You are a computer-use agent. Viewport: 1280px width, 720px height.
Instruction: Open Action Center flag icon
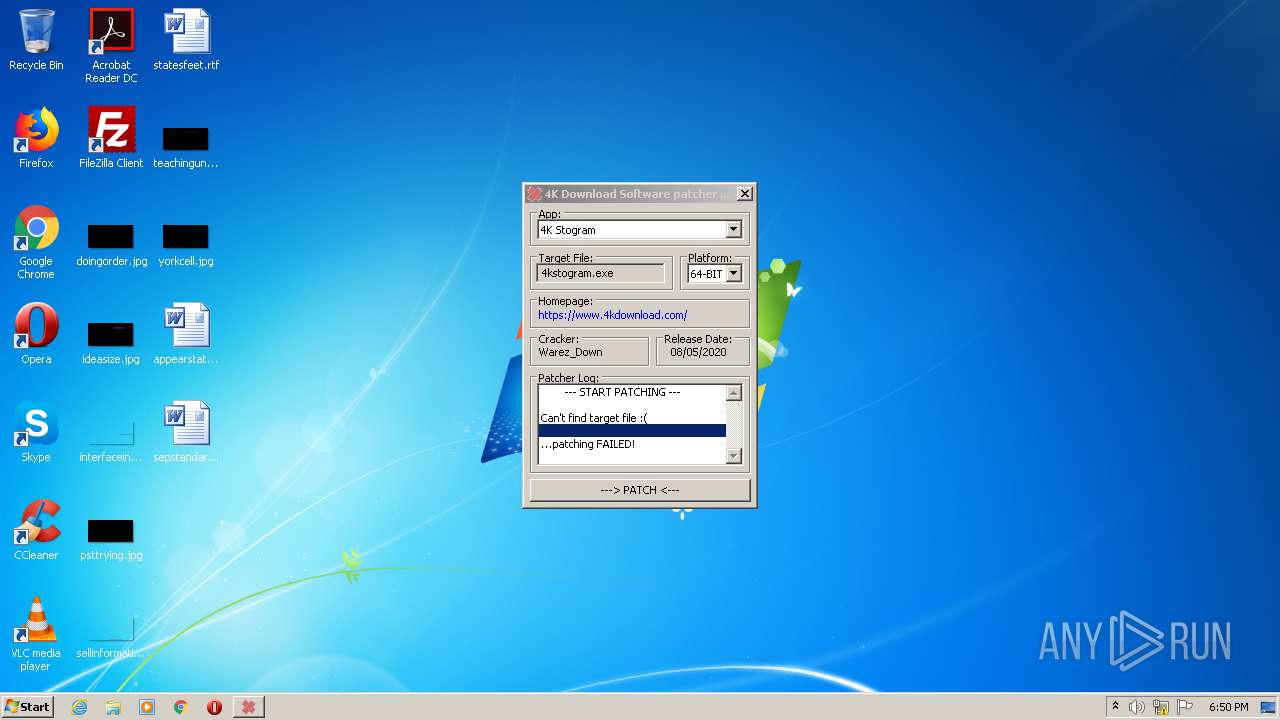point(1185,707)
